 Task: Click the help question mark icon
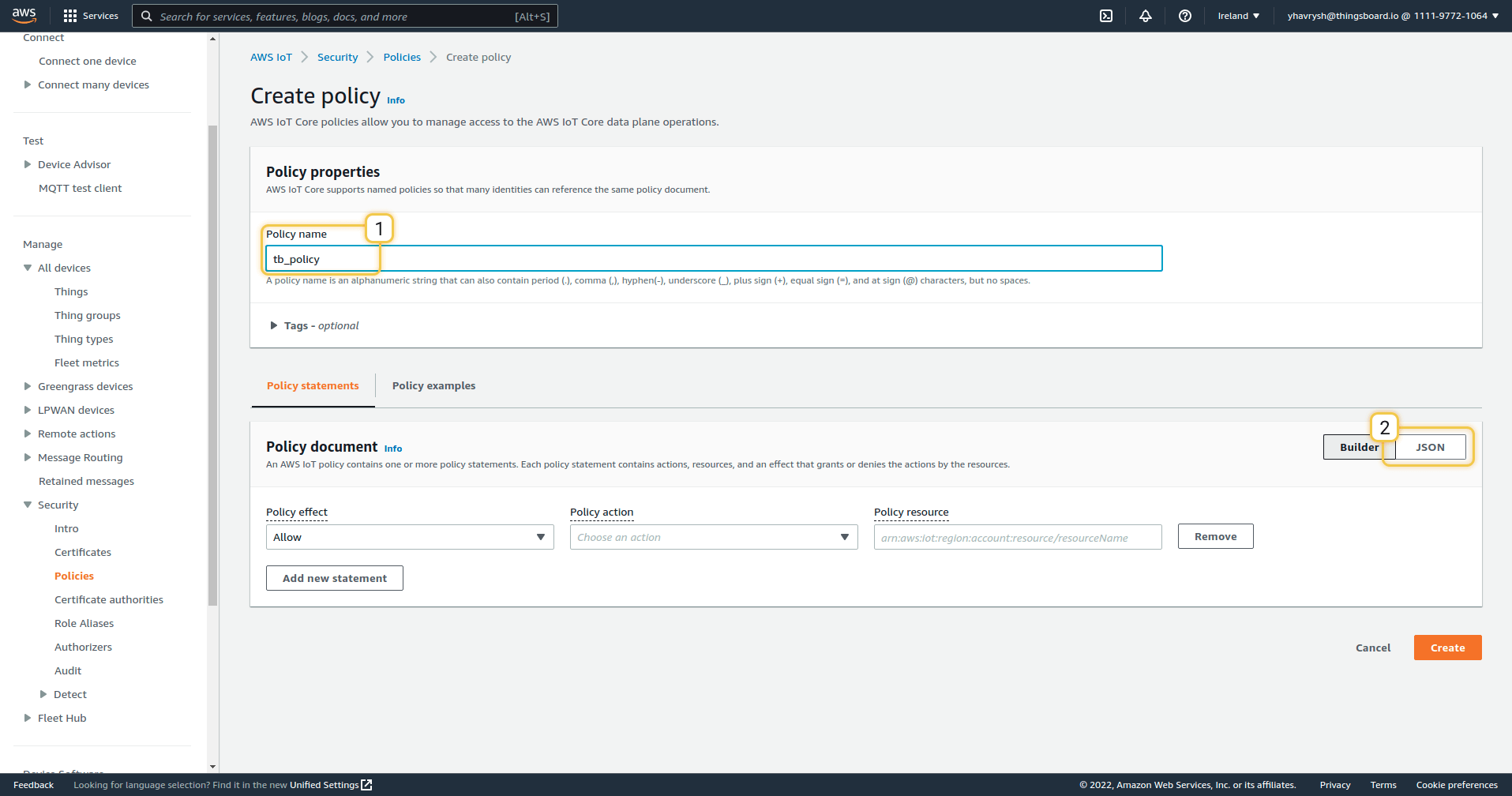click(x=1184, y=16)
